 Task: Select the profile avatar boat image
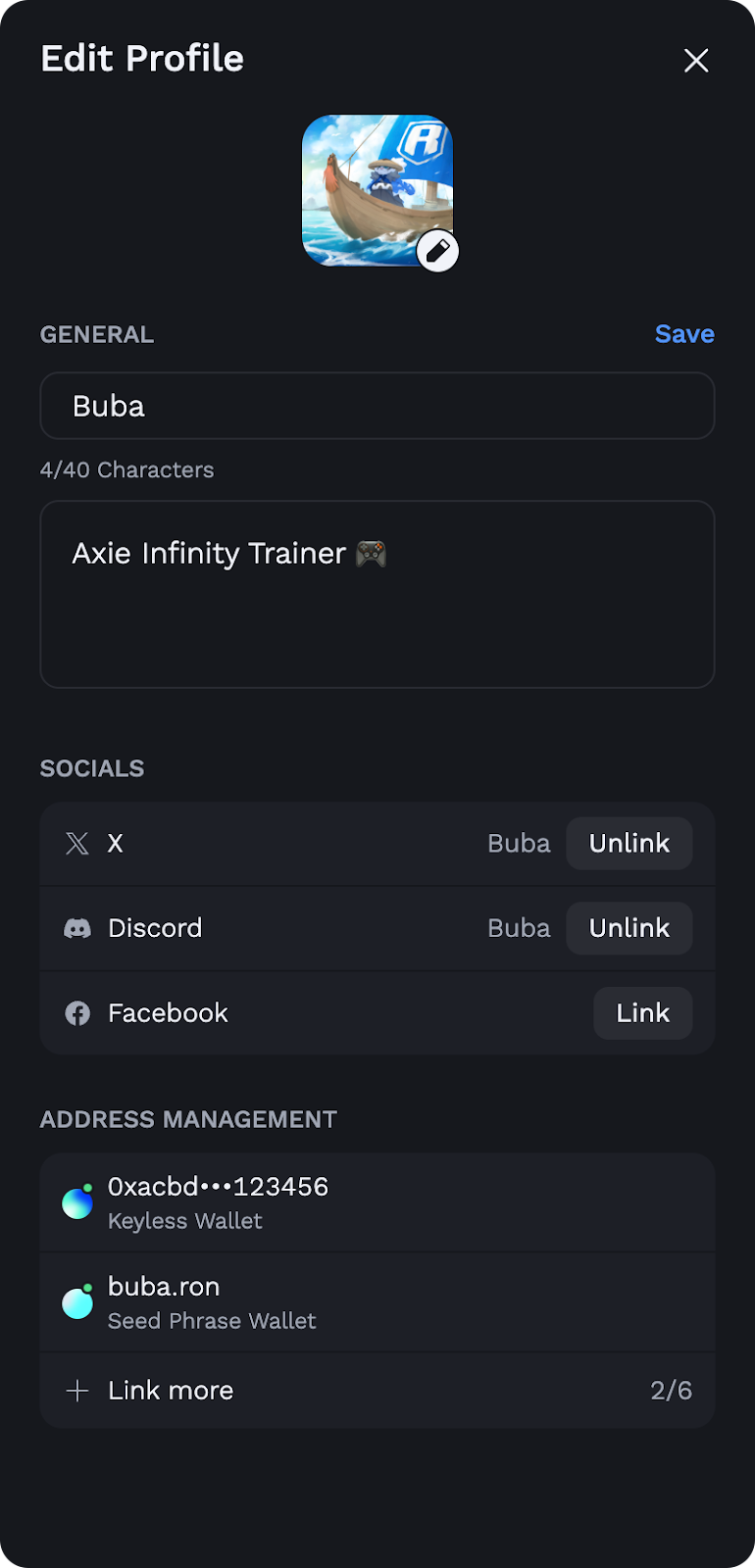(x=377, y=190)
